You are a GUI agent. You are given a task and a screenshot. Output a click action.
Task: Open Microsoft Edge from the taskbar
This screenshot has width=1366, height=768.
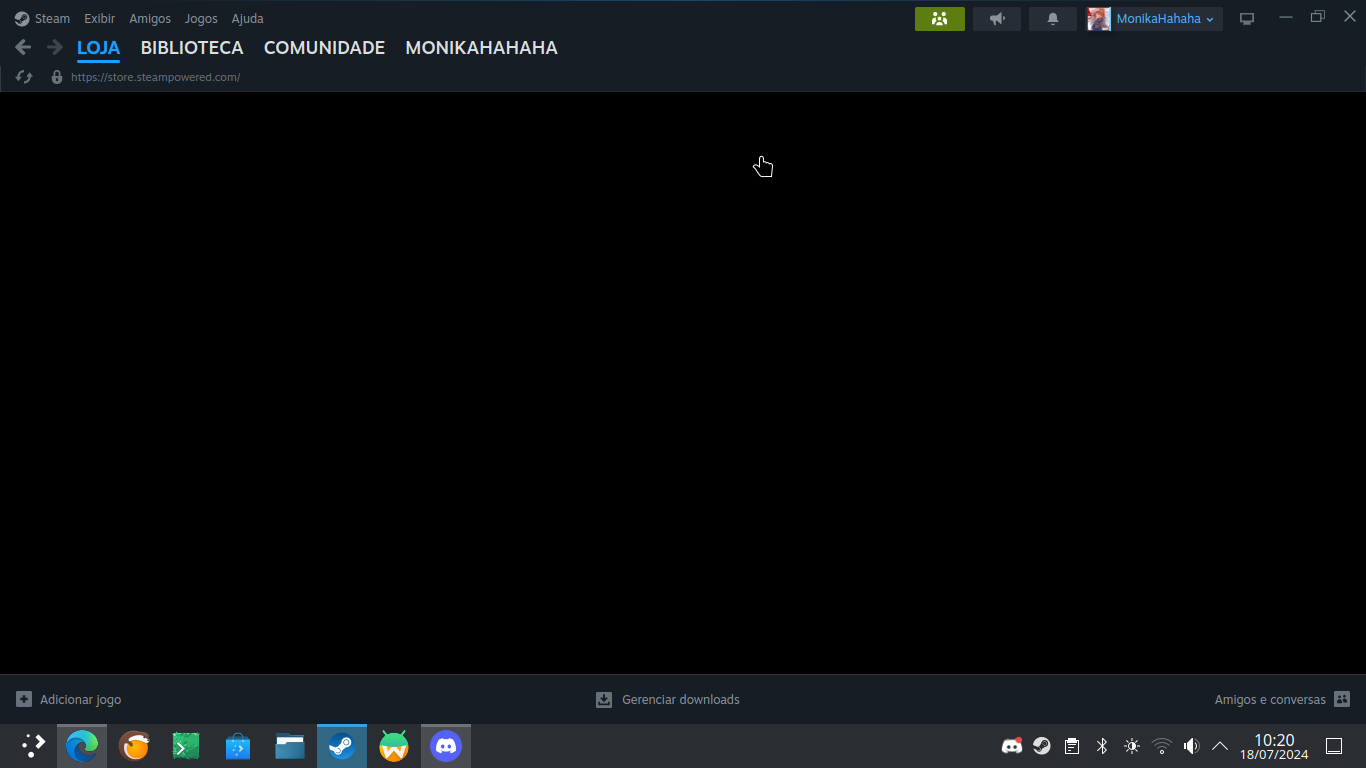pyautogui.click(x=82, y=746)
